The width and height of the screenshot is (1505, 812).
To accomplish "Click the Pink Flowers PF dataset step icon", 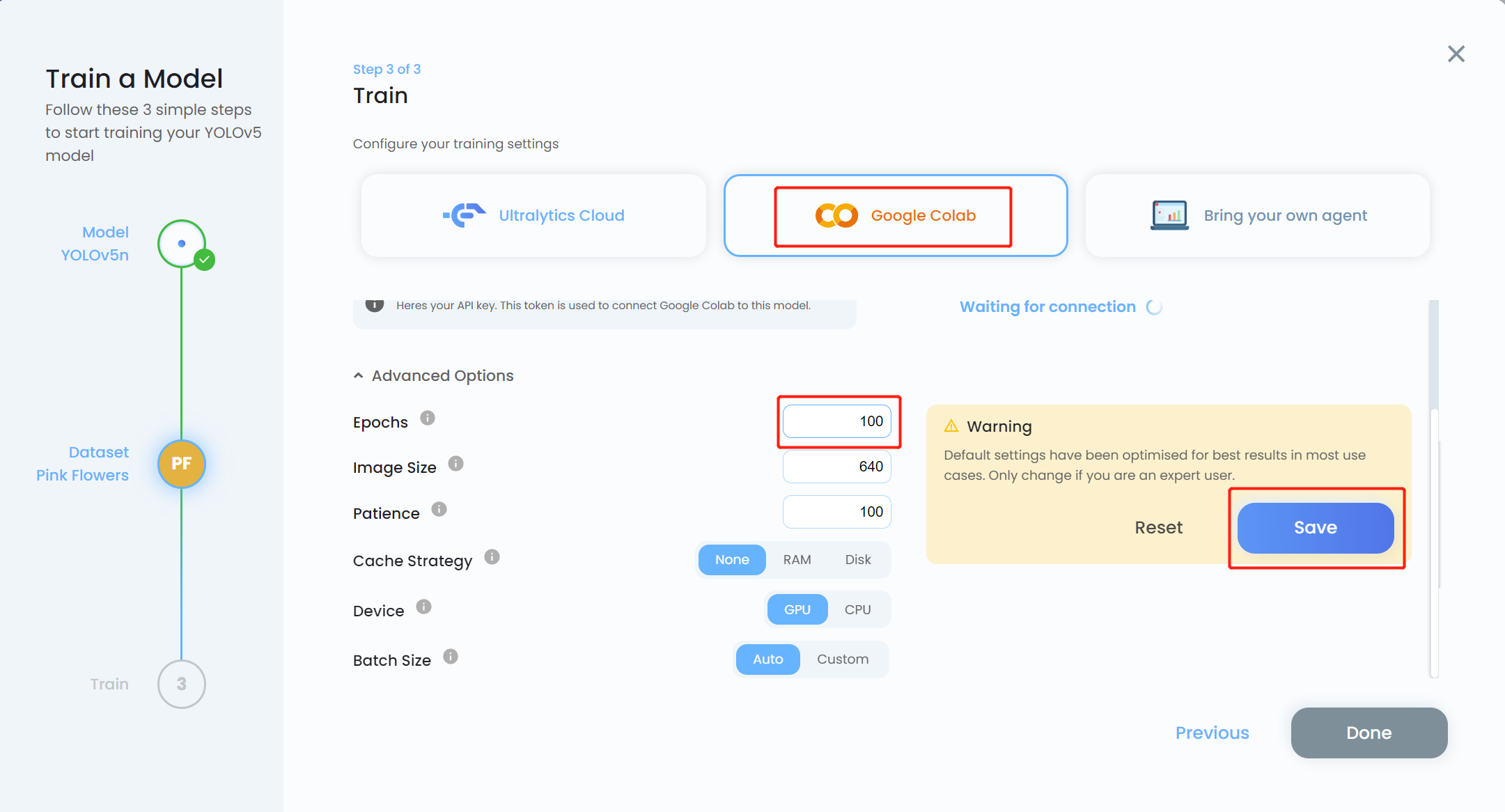I will point(182,464).
